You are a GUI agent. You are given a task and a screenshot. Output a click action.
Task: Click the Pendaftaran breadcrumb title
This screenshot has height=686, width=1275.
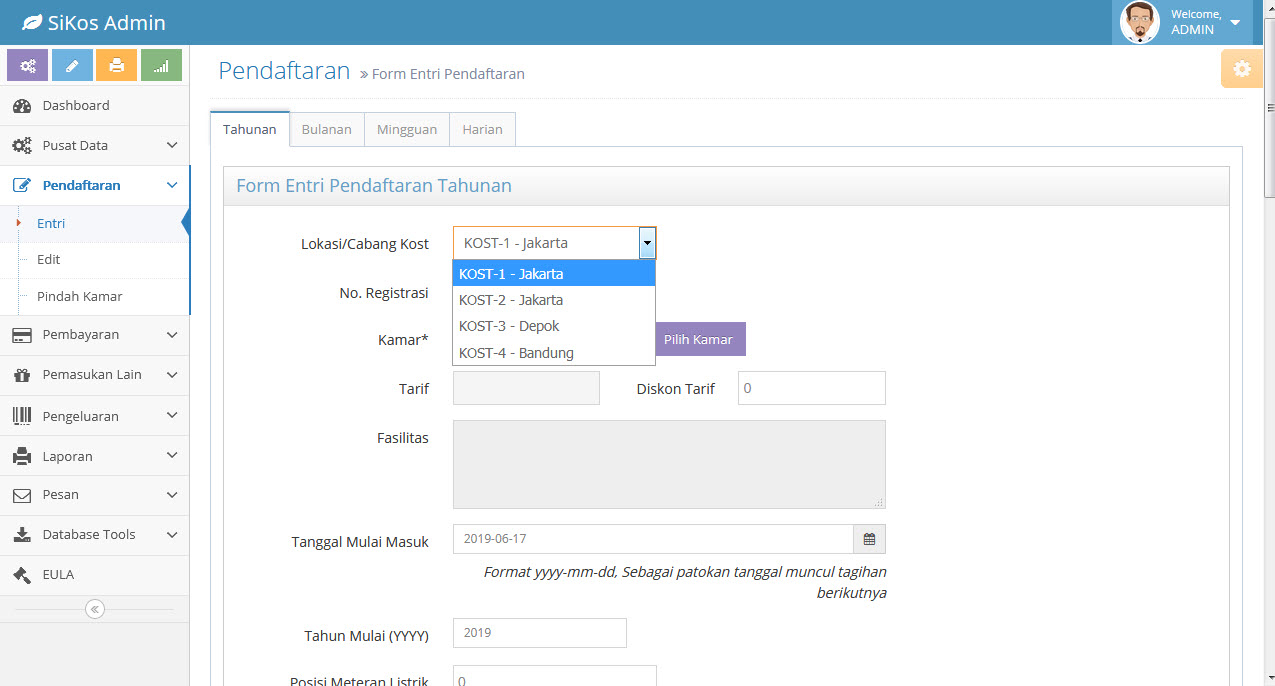[284, 71]
